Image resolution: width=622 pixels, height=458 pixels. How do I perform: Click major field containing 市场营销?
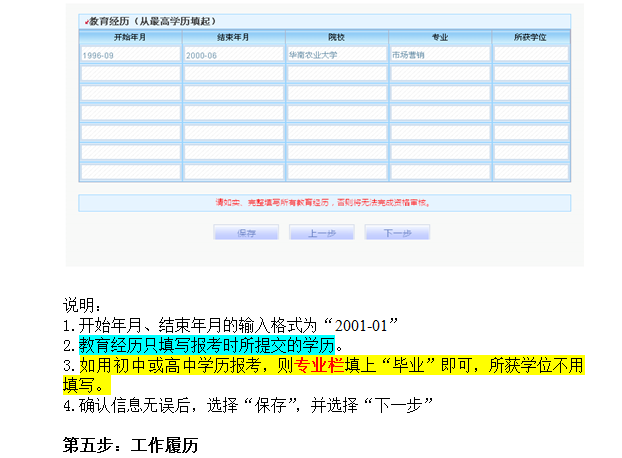click(440, 54)
